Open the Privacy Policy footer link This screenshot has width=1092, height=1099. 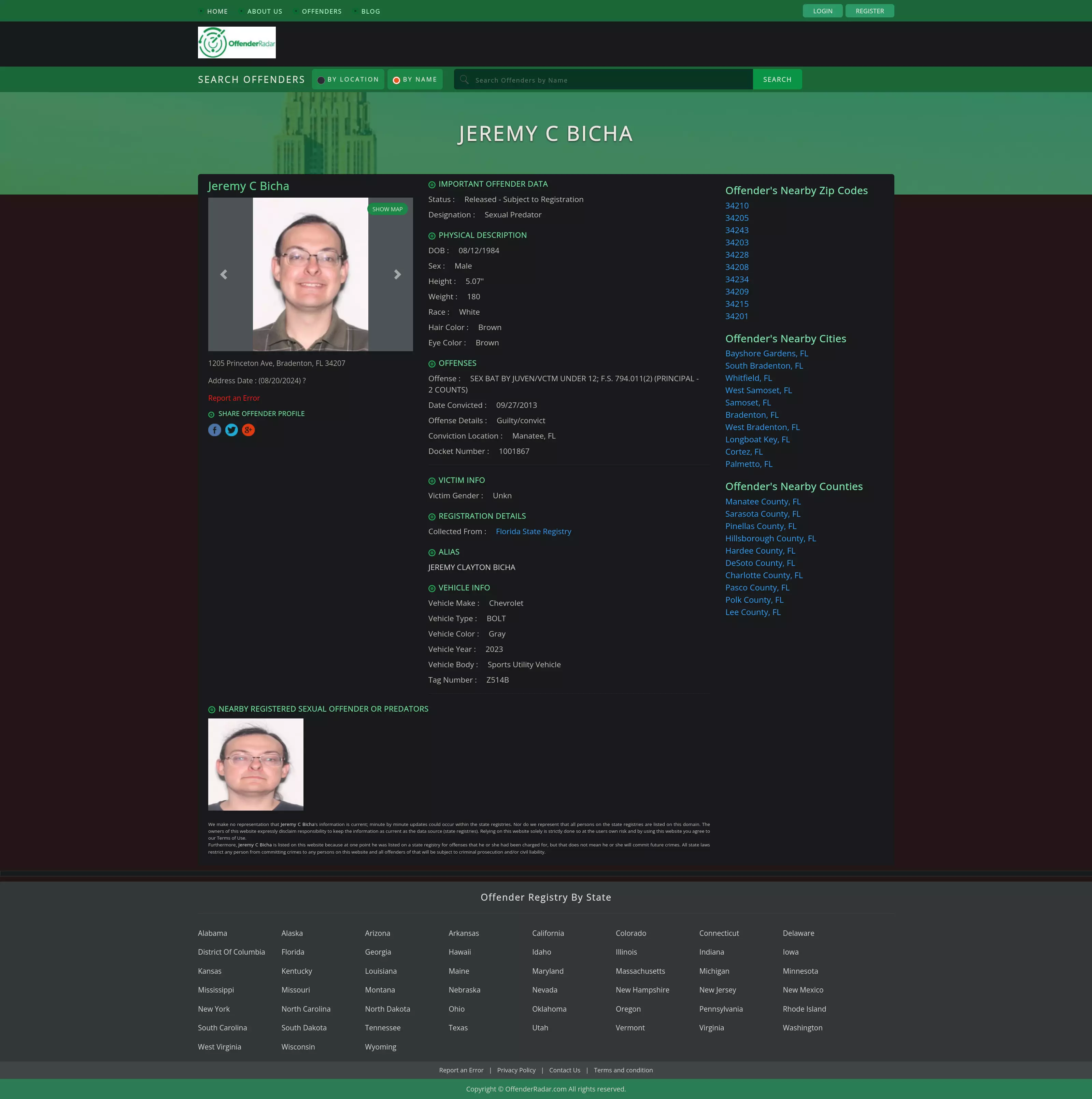click(x=516, y=1071)
